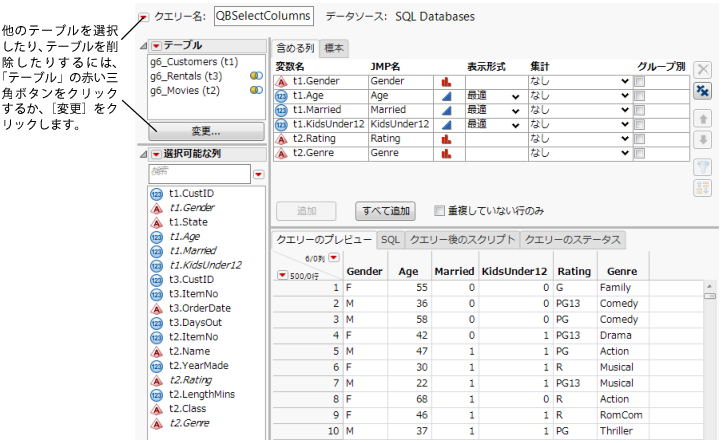Switch to クエリーのプレビュー tab
This screenshot has width=721, height=443.
click(324, 240)
